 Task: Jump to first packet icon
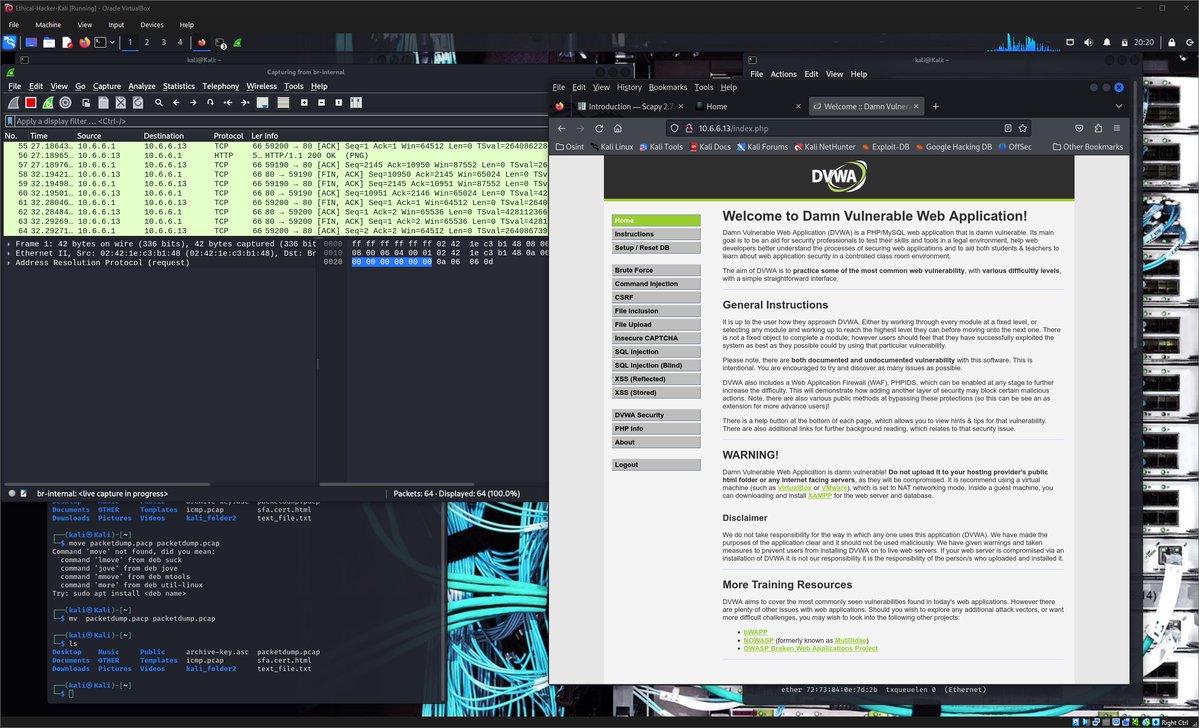(x=228, y=102)
